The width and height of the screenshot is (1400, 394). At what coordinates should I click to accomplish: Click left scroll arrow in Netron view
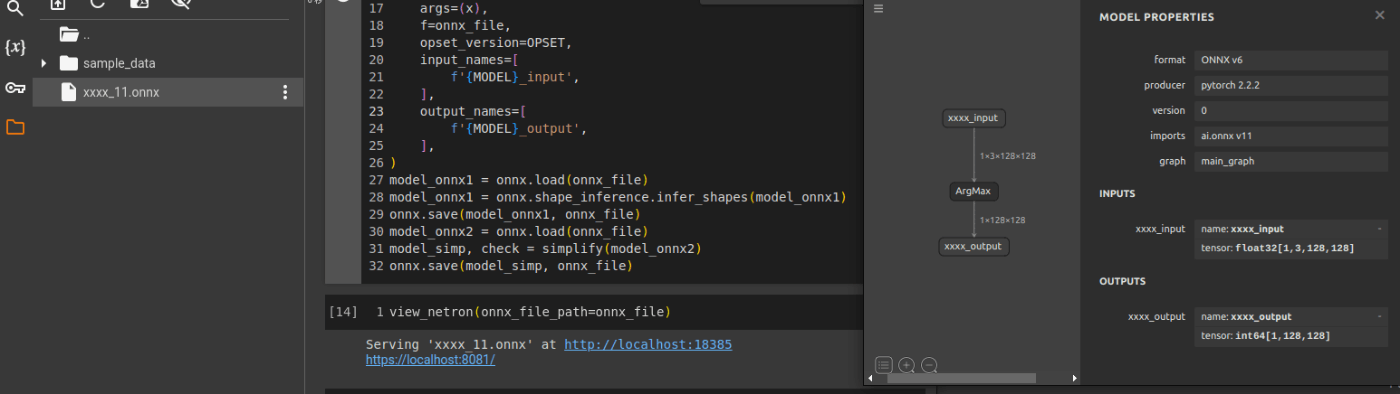pyautogui.click(x=870, y=378)
